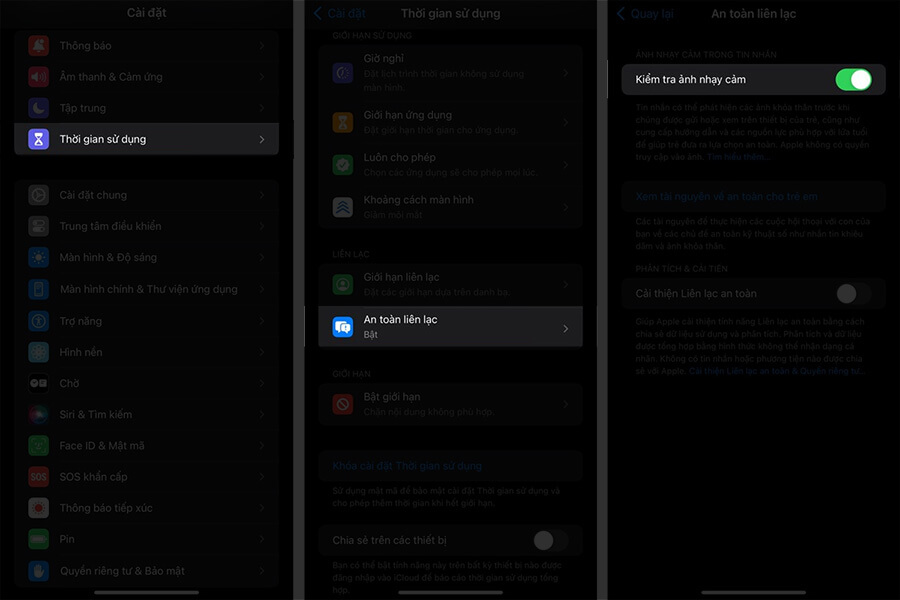900x600 pixels.
Task: Open the An toàn liên lạc icon
Action: [x=343, y=327]
